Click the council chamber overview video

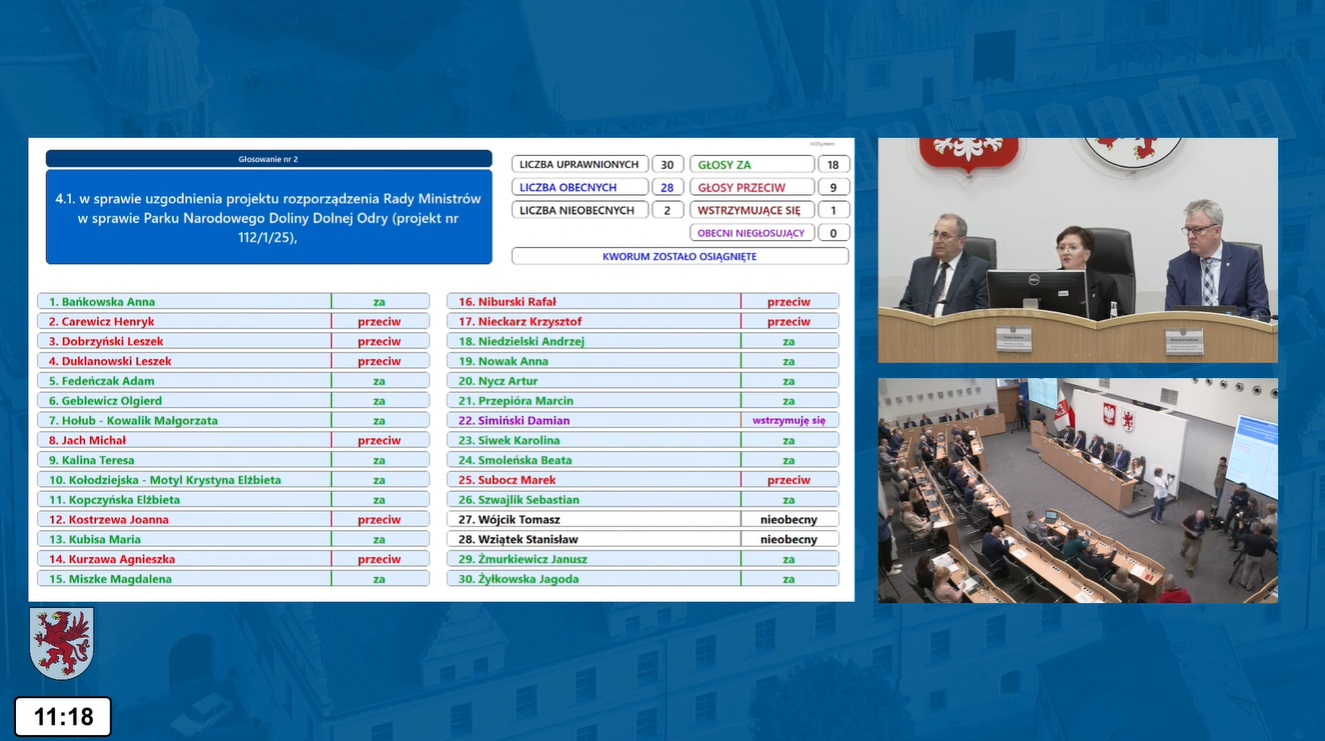tap(1077, 490)
